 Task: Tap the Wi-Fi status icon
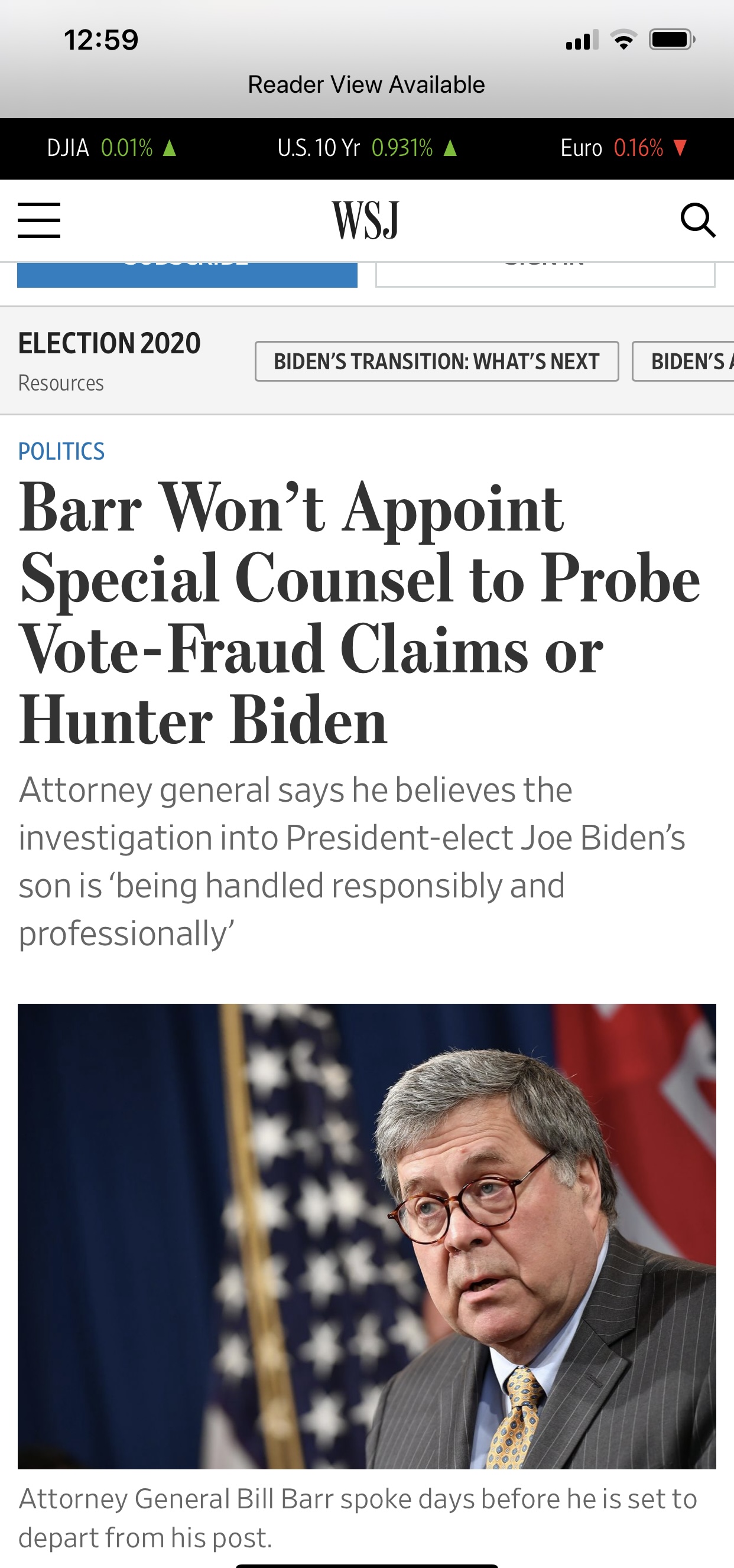pos(623,40)
